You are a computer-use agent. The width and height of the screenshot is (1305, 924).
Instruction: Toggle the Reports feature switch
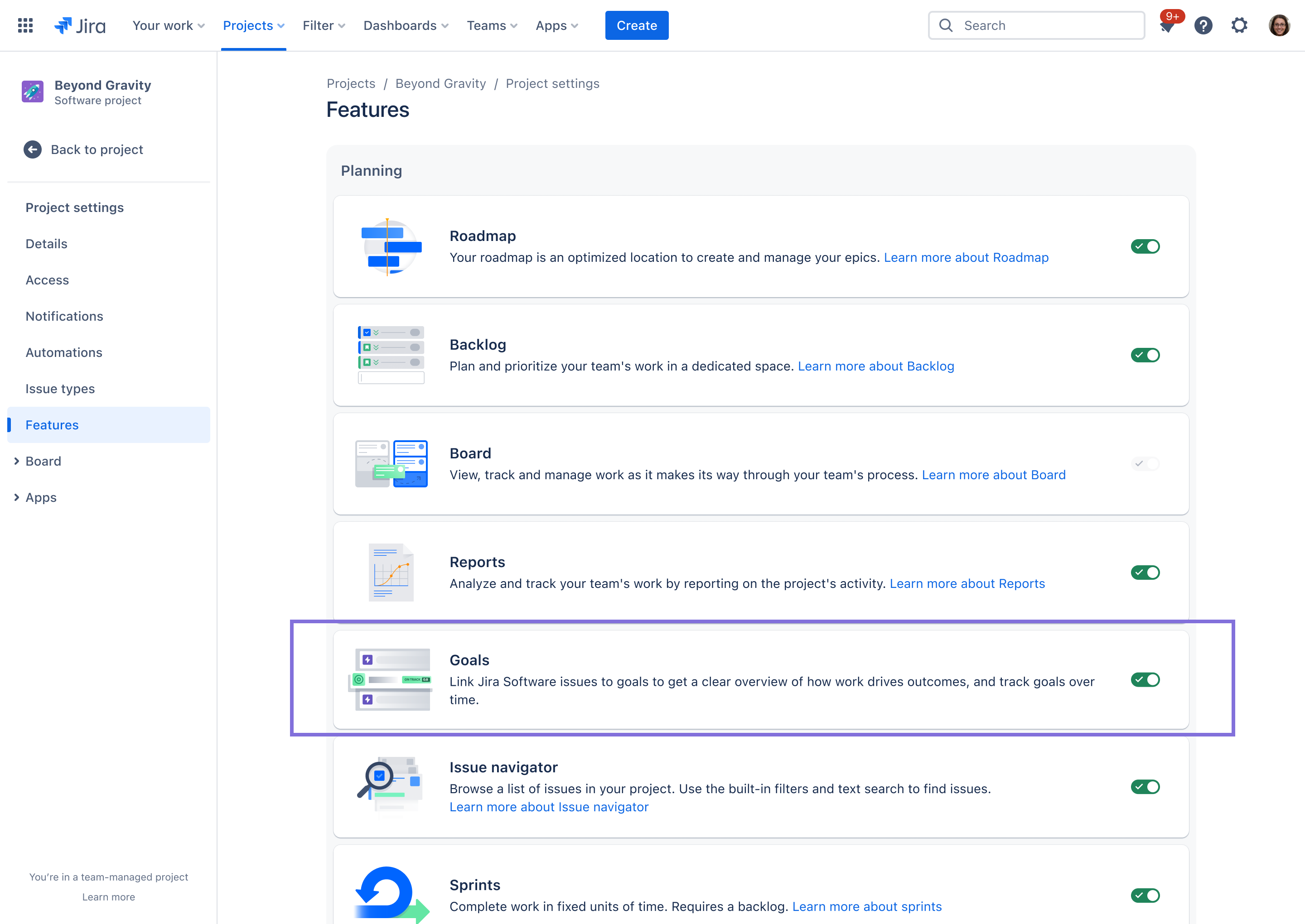tap(1145, 573)
